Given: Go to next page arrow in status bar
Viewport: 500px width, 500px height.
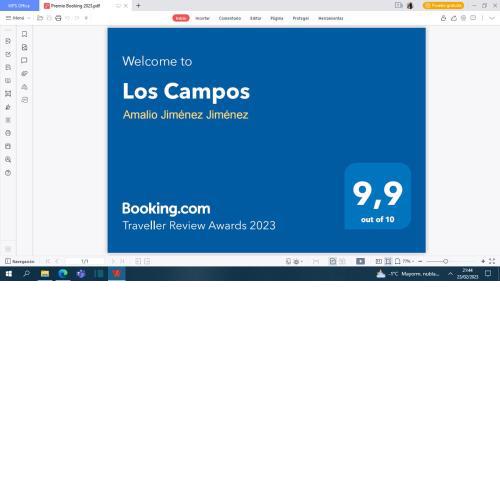Looking at the screenshot, I should [113, 261].
